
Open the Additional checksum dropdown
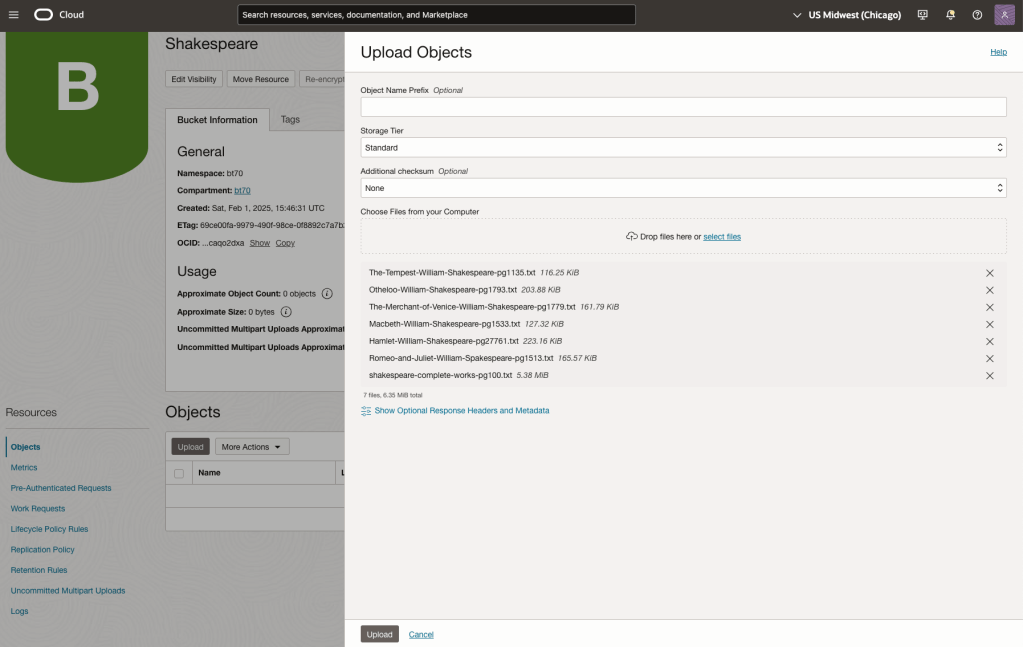pyautogui.click(x=683, y=188)
